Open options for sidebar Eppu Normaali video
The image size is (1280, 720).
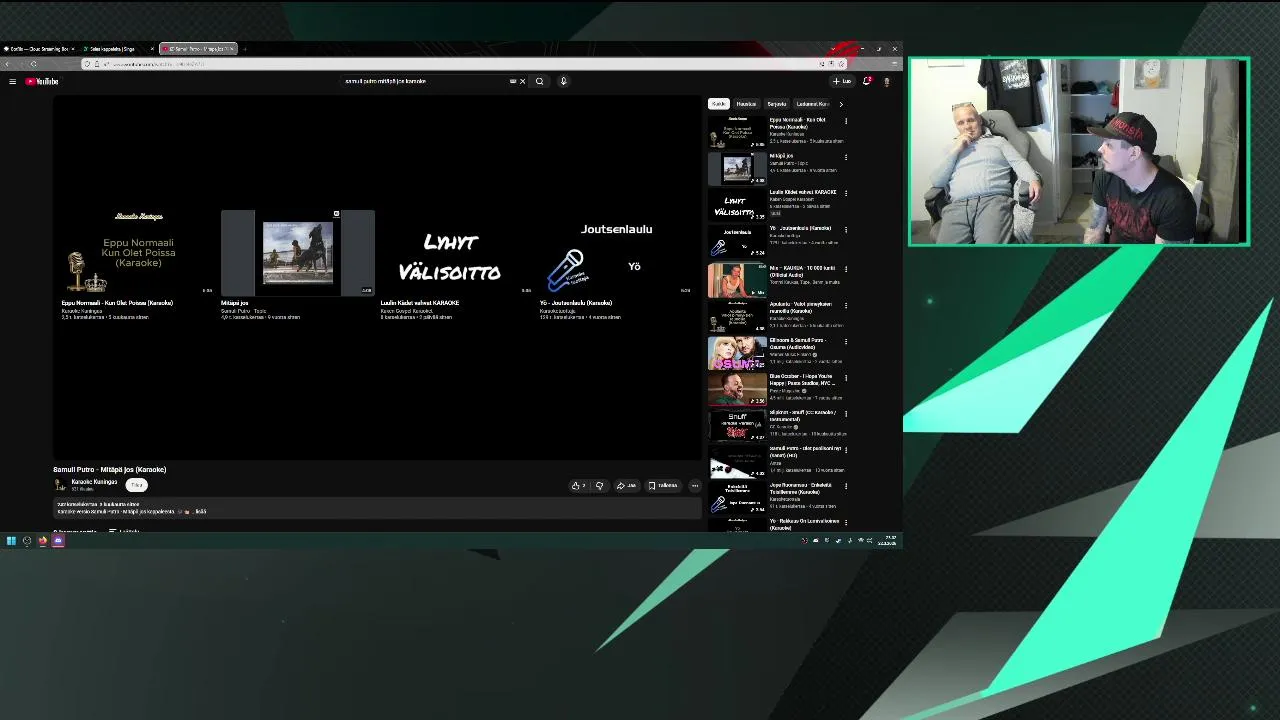(846, 121)
